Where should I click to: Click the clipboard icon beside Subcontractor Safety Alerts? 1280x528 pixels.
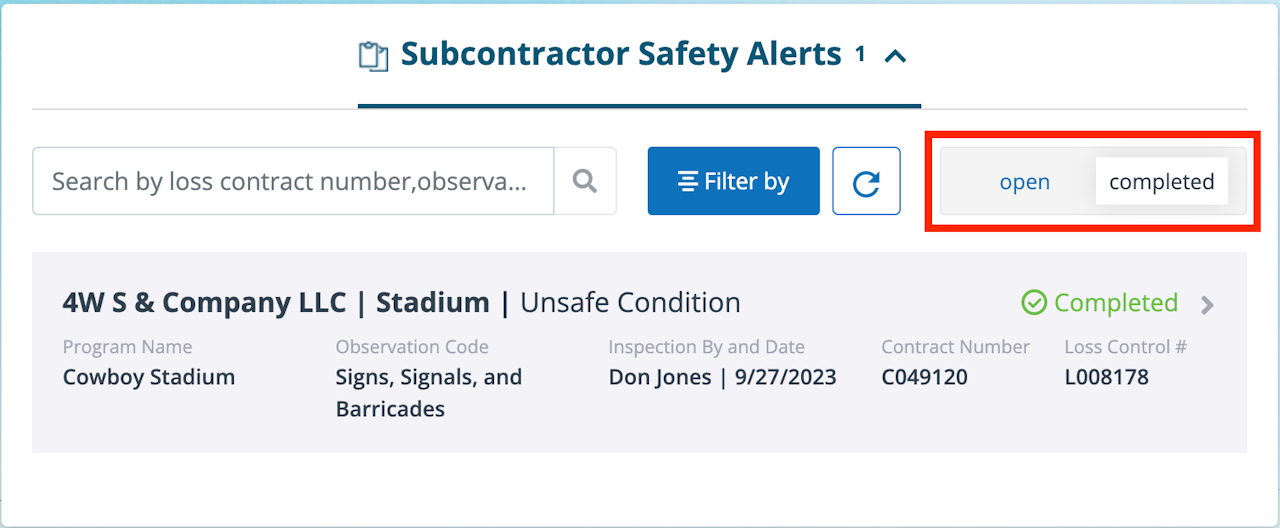[373, 56]
